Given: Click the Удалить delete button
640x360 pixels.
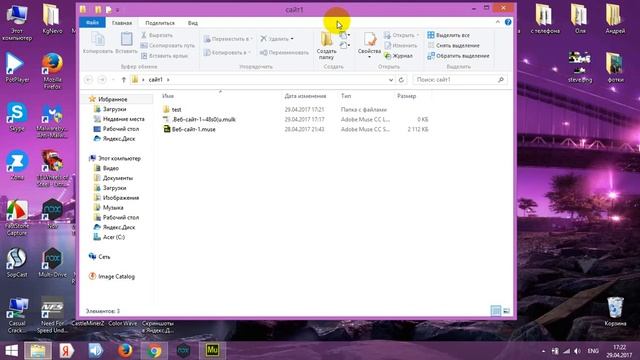Looking at the screenshot, I should coord(277,39).
